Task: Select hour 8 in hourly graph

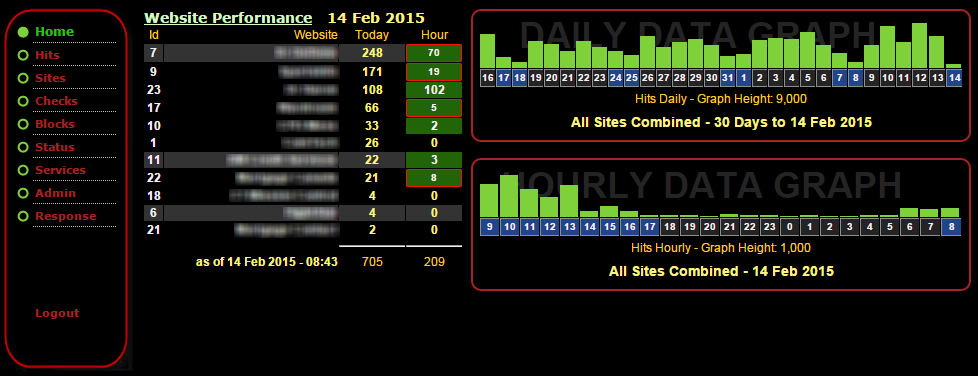Action: (950, 227)
